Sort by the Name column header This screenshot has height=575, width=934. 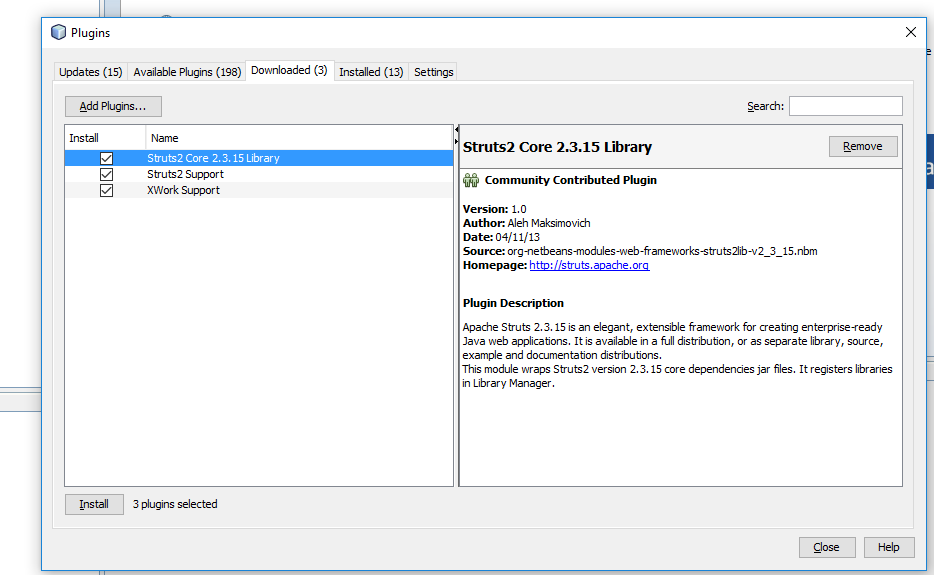point(299,138)
